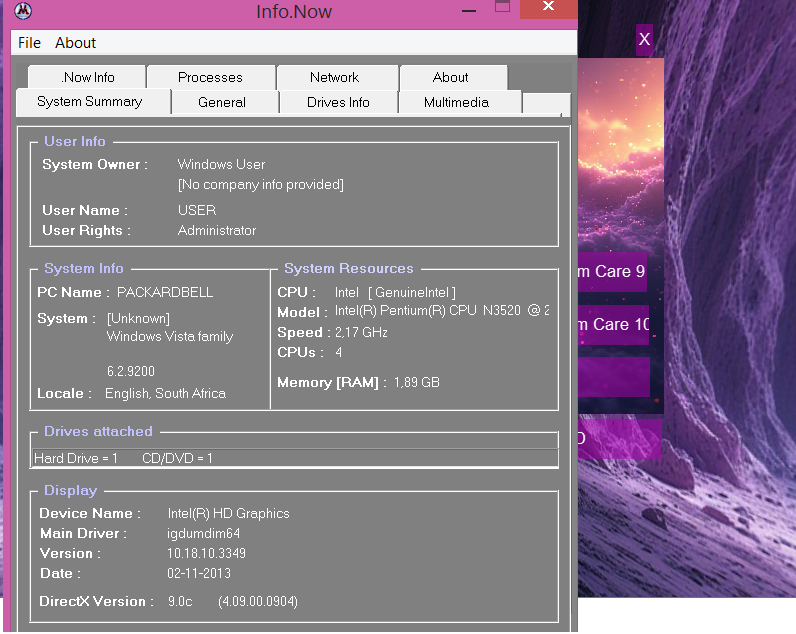This screenshot has height=634, width=796.
Task: Click the '1,89 GB' memory value
Action: [x=417, y=382]
